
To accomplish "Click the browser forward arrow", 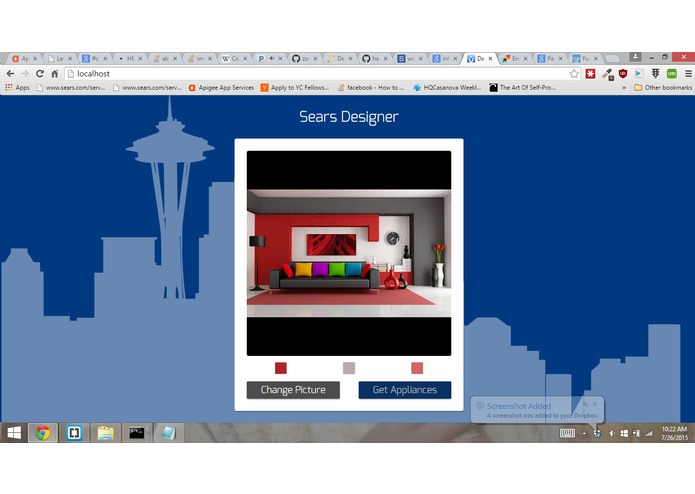I will pyautogui.click(x=25, y=74).
